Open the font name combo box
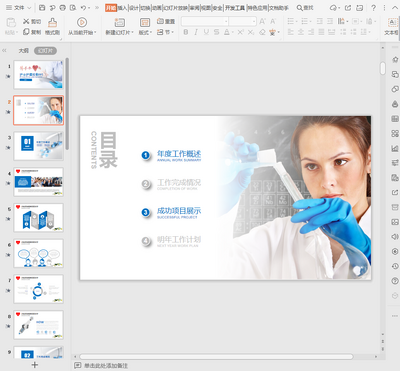 [205, 21]
